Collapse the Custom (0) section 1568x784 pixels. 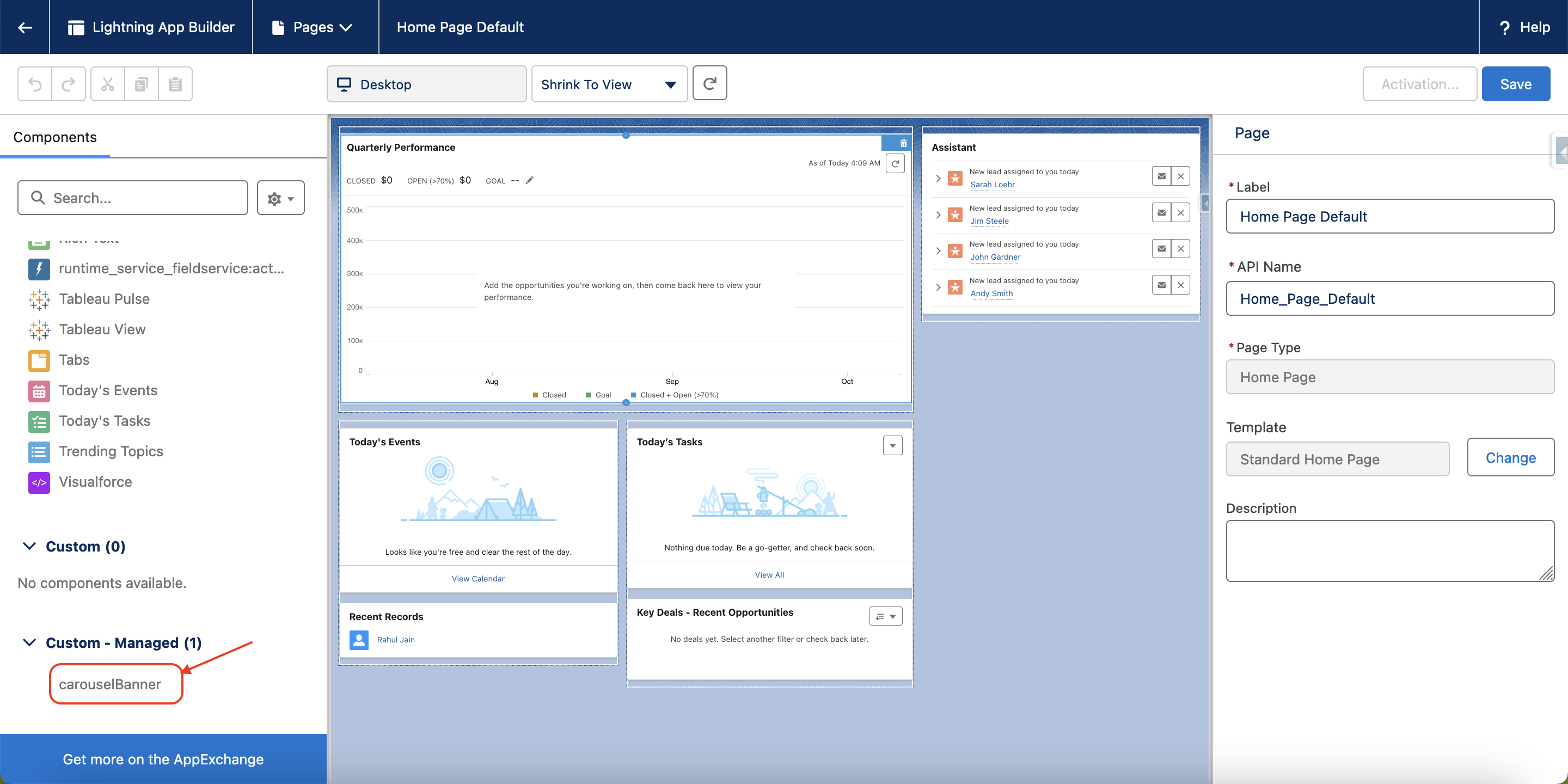pos(29,546)
